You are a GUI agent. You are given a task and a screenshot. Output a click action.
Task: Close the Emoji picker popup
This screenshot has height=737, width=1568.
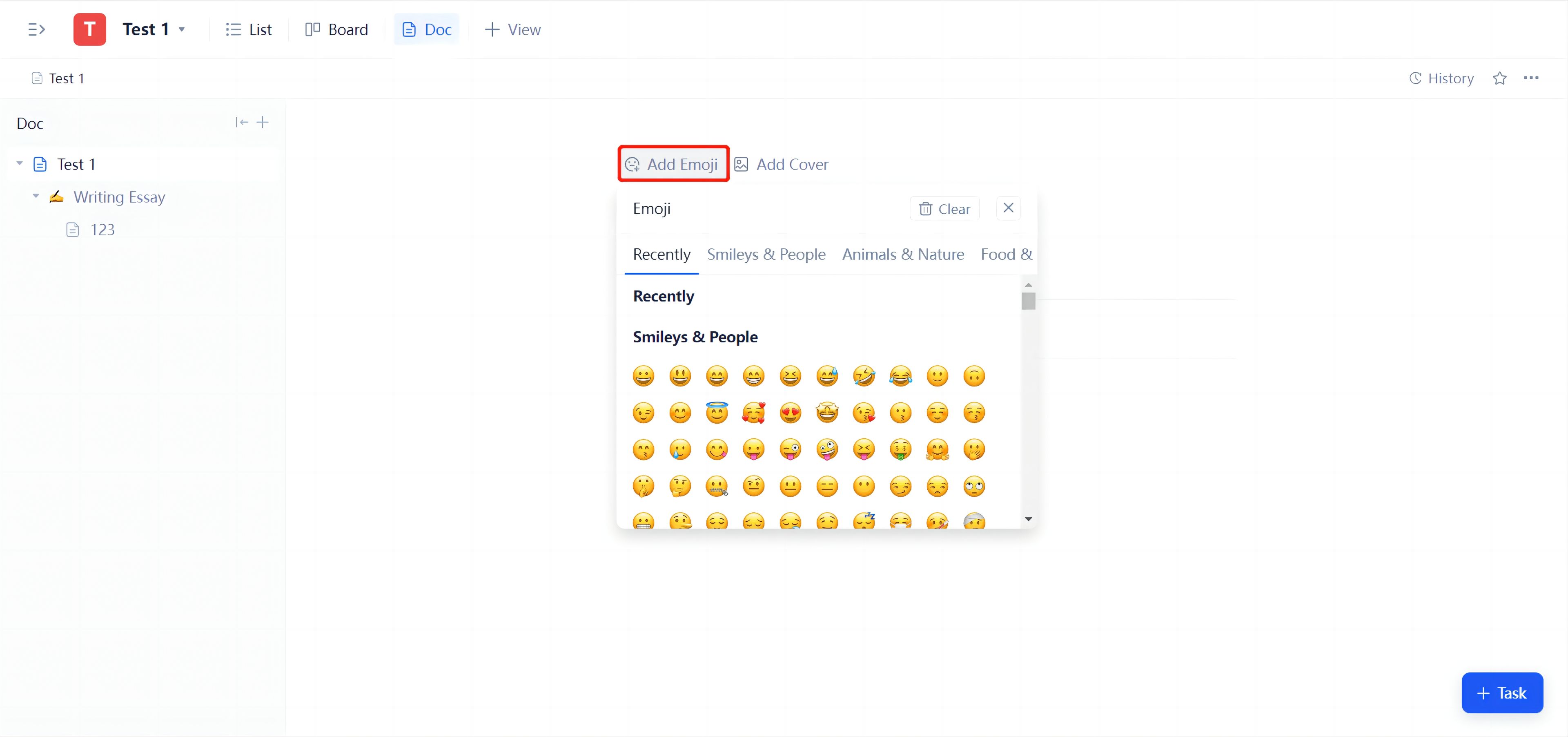point(1008,208)
